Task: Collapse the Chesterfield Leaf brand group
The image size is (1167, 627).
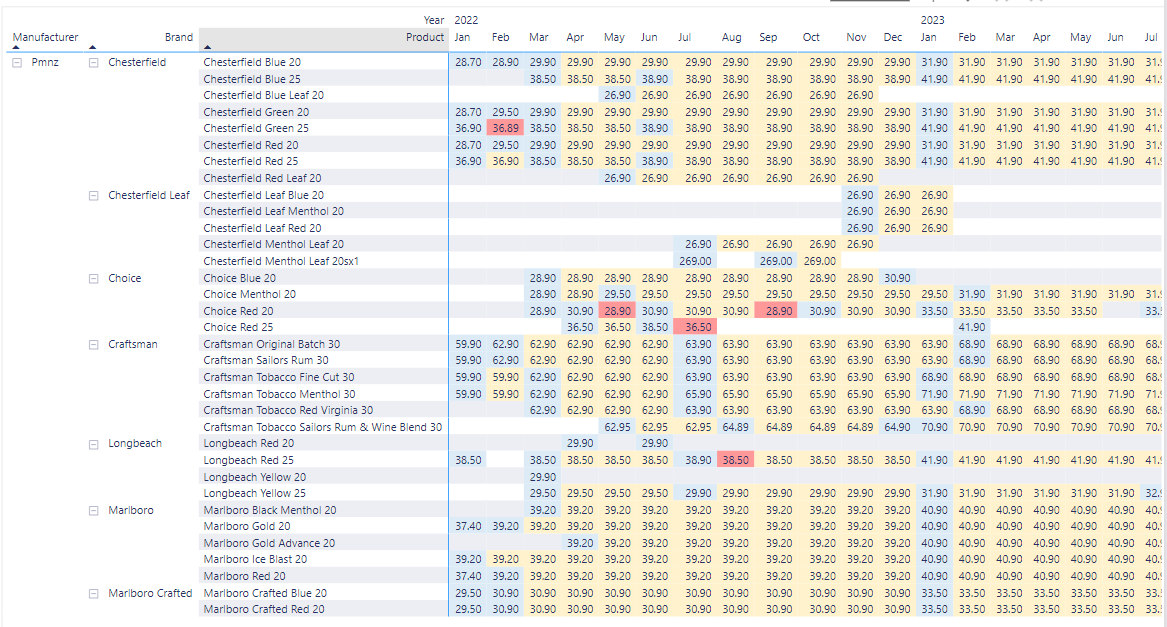Action: tap(94, 195)
